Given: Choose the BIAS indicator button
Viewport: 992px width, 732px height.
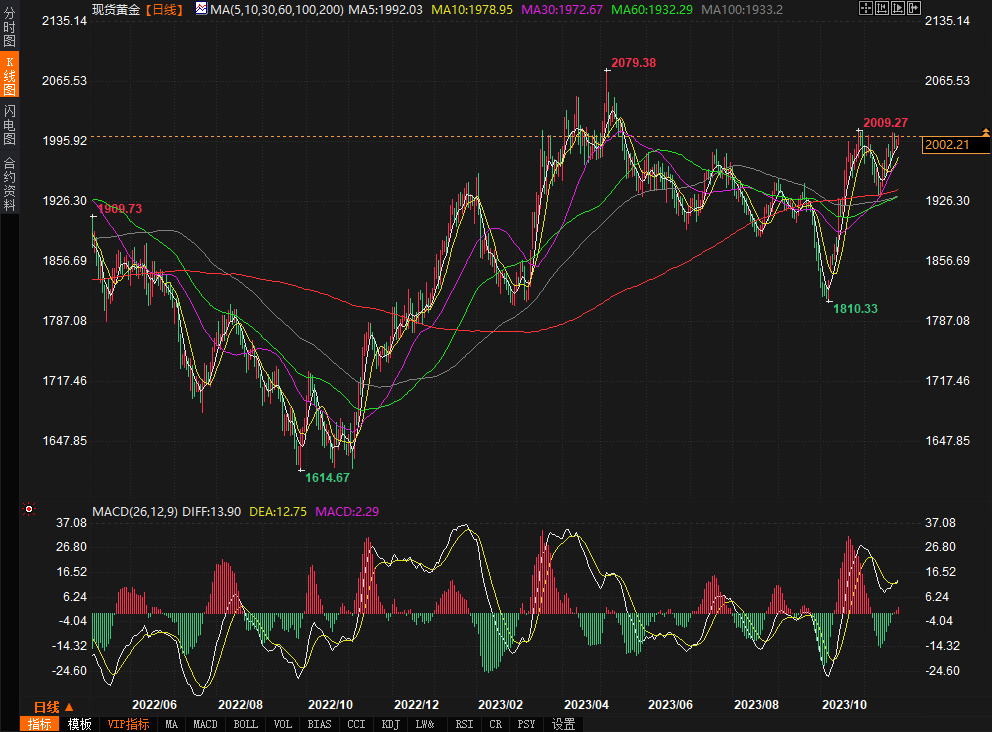Looking at the screenshot, I should 319,724.
